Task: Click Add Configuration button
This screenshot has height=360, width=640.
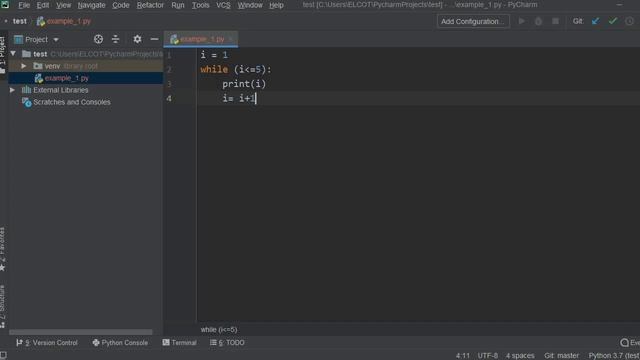Action: [x=473, y=21]
